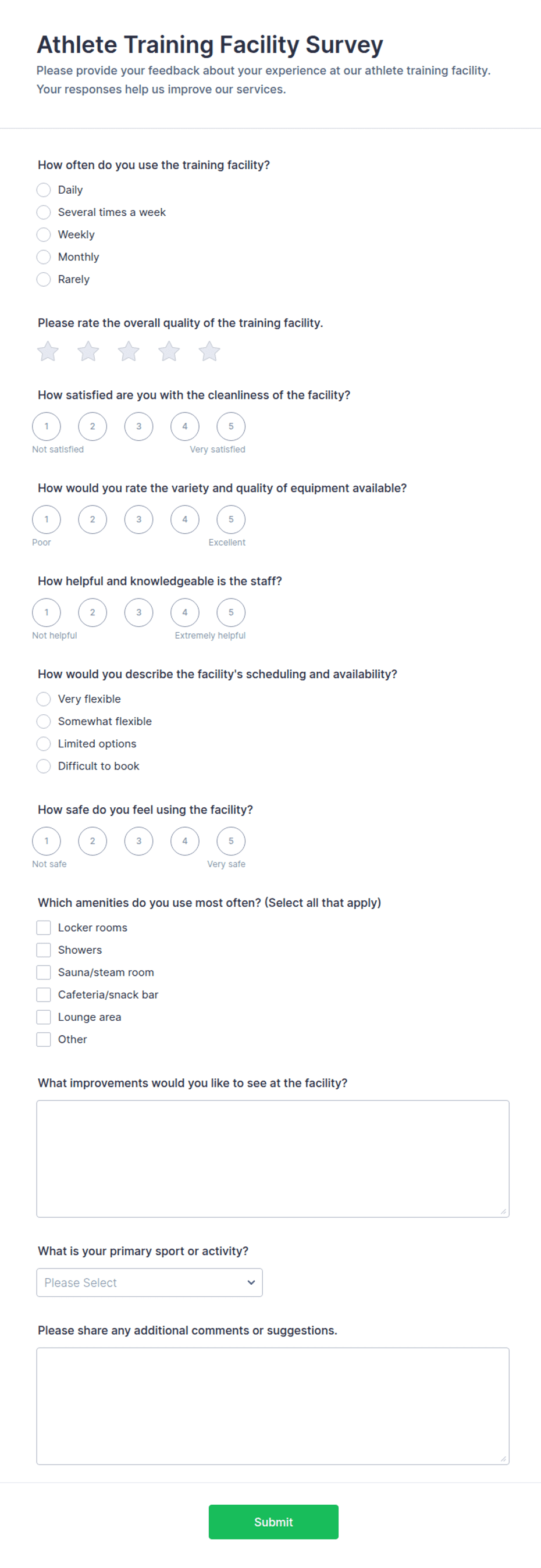Select the Daily usage radio button

point(44,190)
